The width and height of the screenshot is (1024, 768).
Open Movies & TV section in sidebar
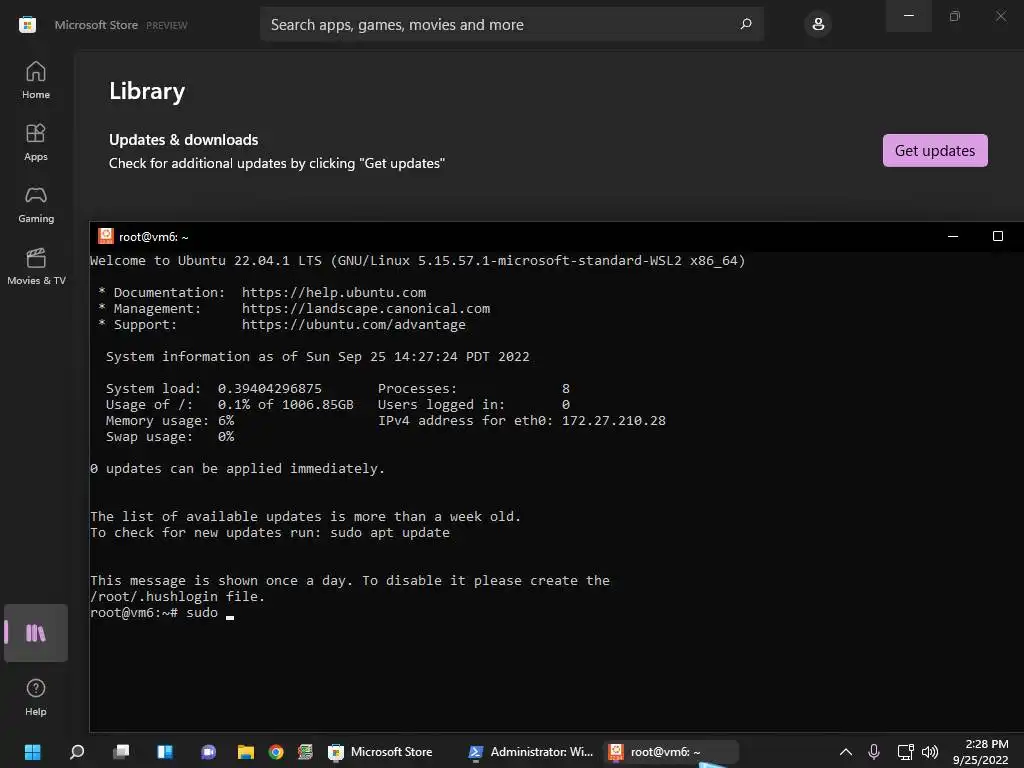pos(36,266)
